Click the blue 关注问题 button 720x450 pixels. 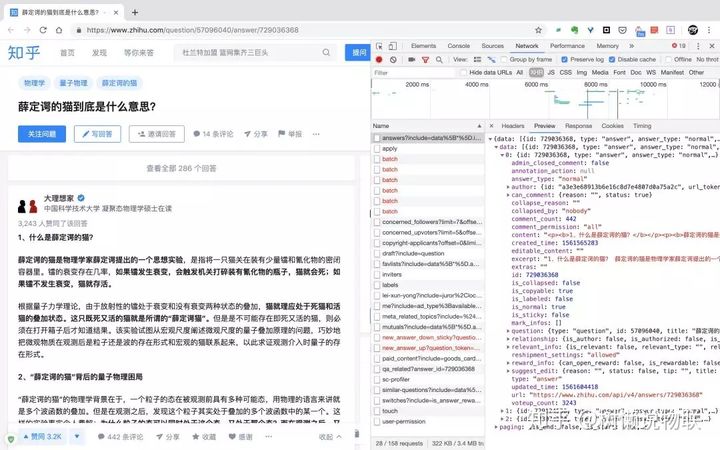(x=42, y=134)
